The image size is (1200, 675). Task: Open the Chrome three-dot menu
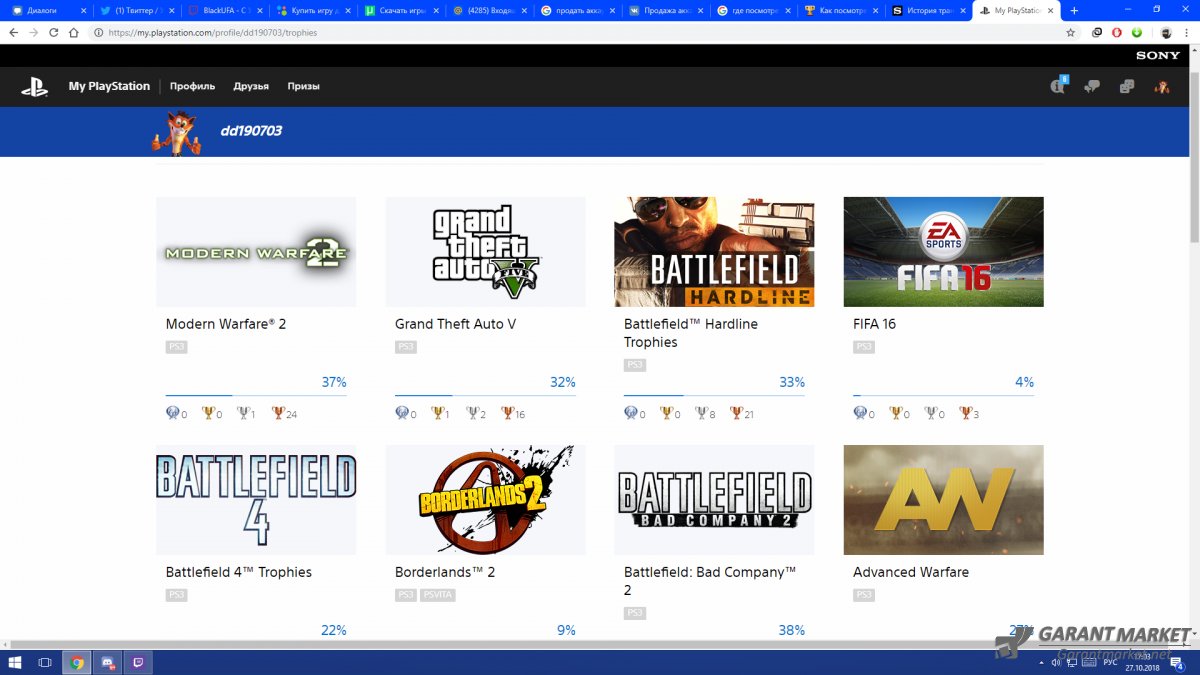click(1188, 32)
